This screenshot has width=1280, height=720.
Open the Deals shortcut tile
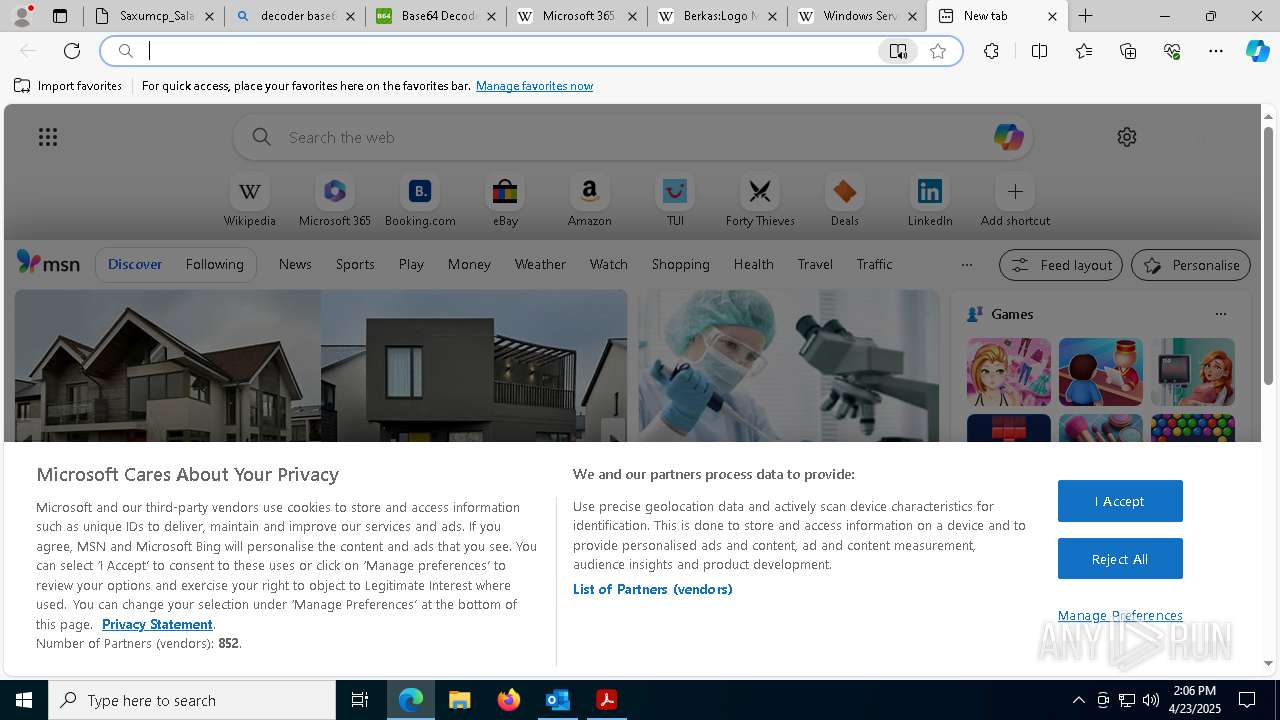tap(845, 201)
